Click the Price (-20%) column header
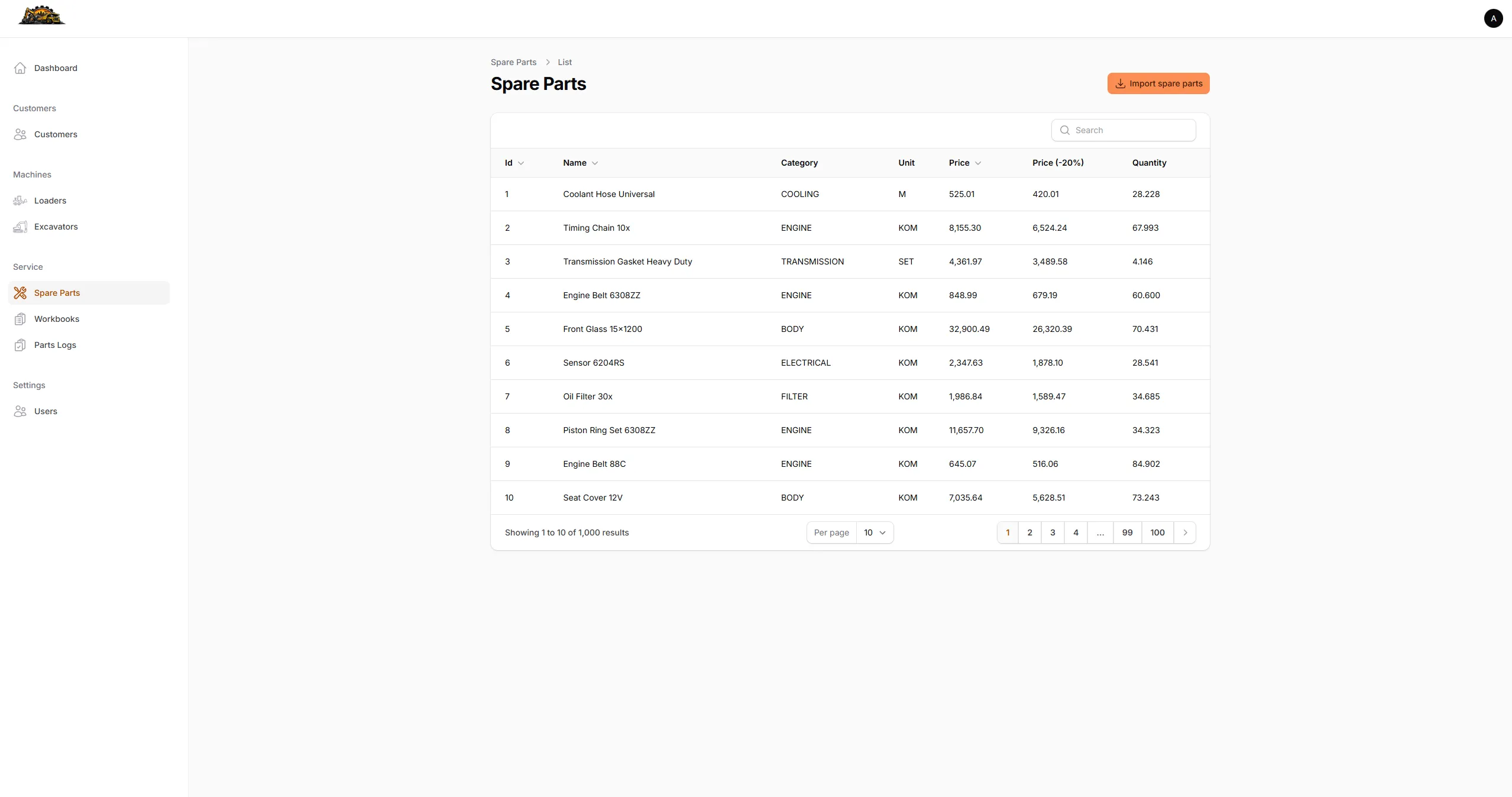 (x=1057, y=163)
